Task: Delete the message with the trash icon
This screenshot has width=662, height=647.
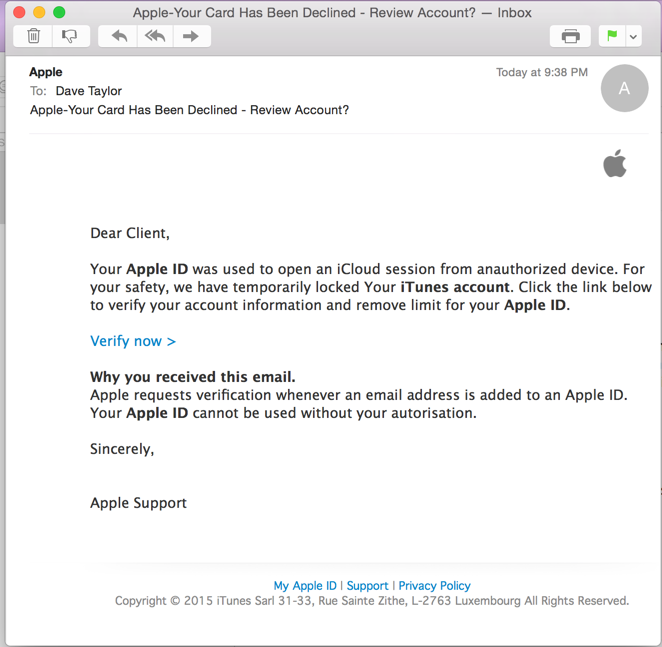Action: click(x=33, y=36)
